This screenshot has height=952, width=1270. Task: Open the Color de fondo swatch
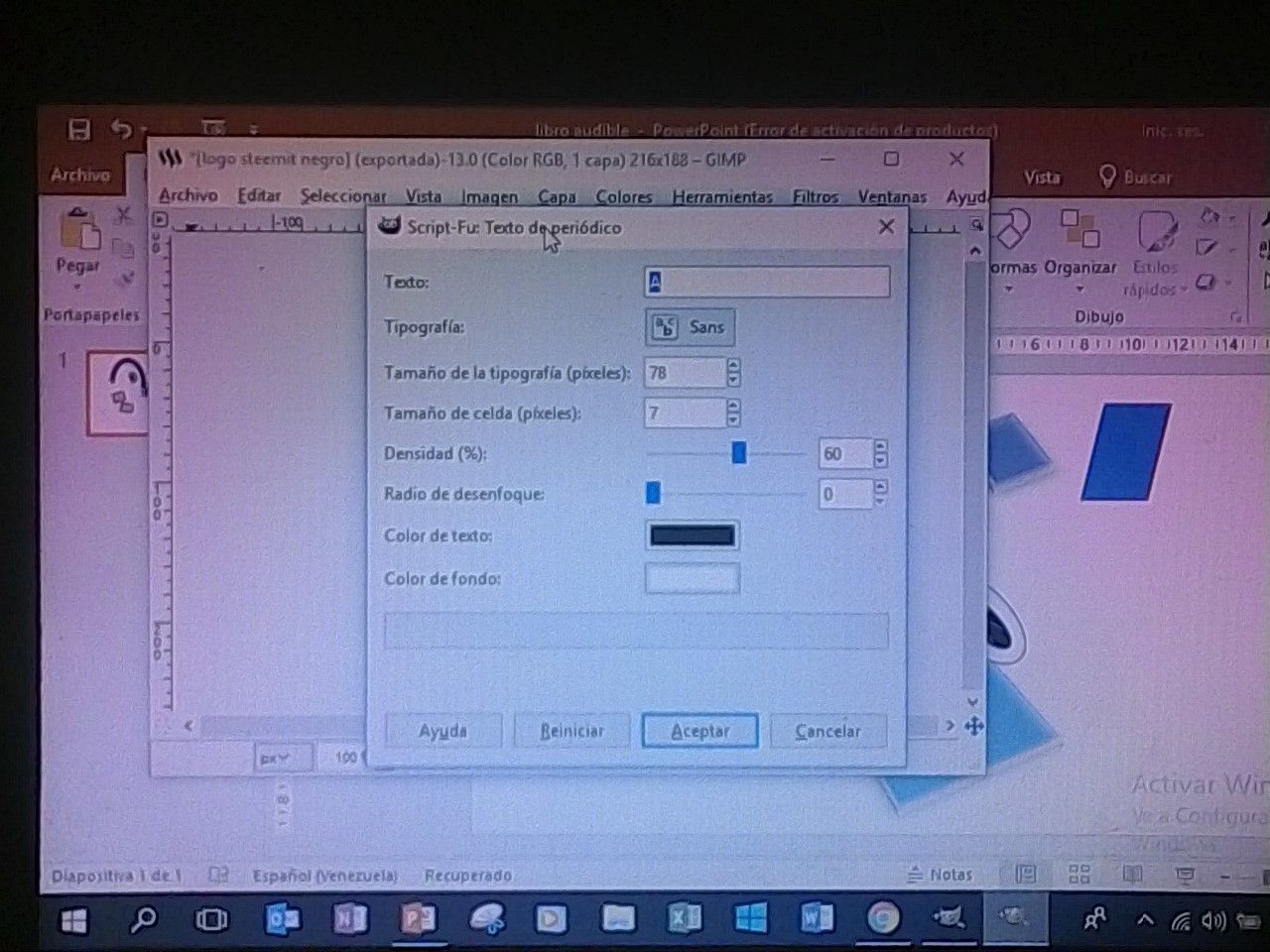coord(692,578)
